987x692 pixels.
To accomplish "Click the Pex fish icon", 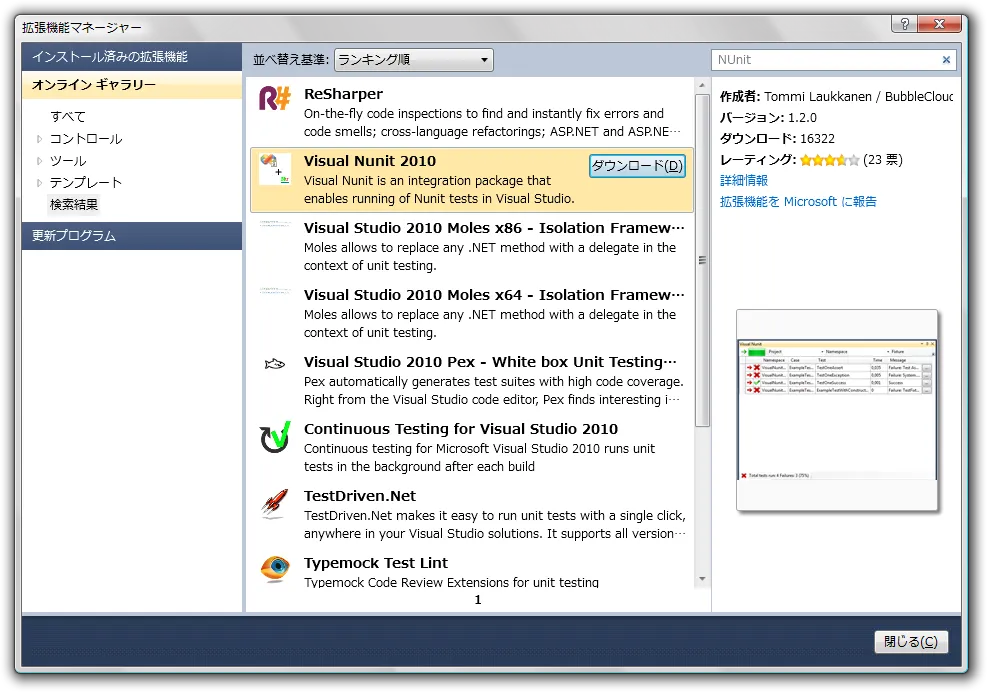I will 275,365.
